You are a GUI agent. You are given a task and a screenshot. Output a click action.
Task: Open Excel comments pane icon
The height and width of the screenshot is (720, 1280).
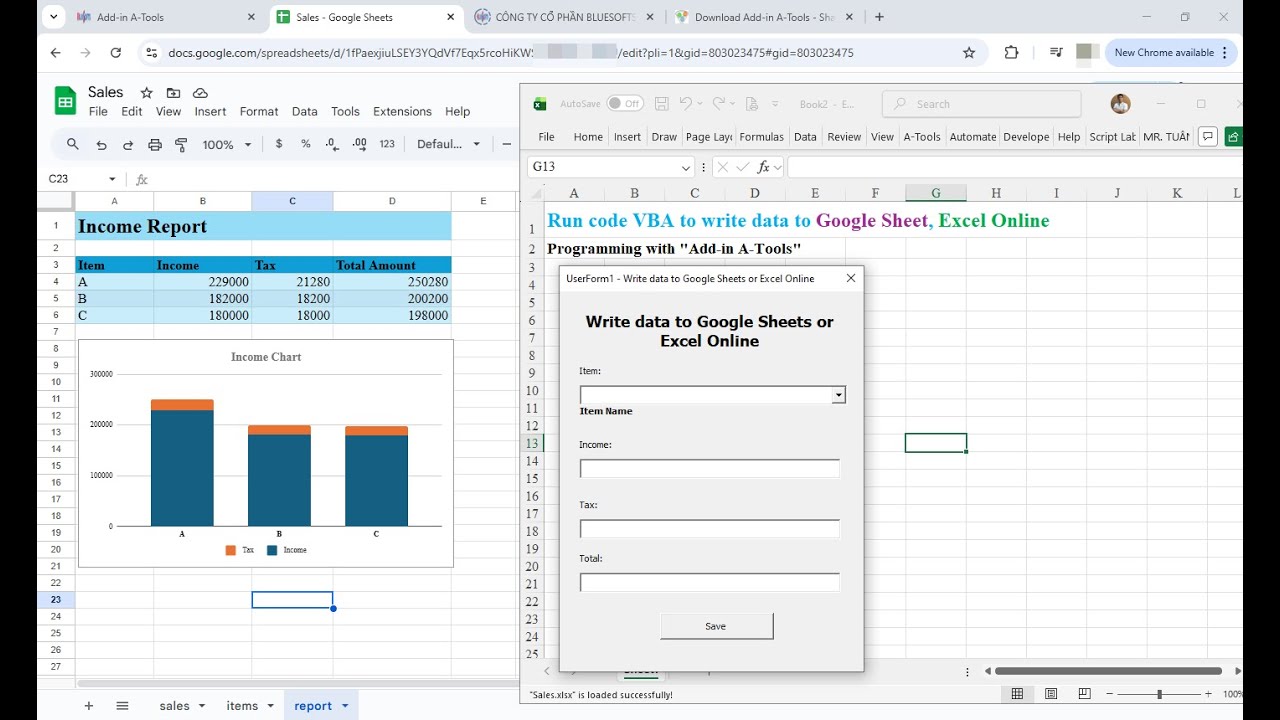tap(1208, 136)
